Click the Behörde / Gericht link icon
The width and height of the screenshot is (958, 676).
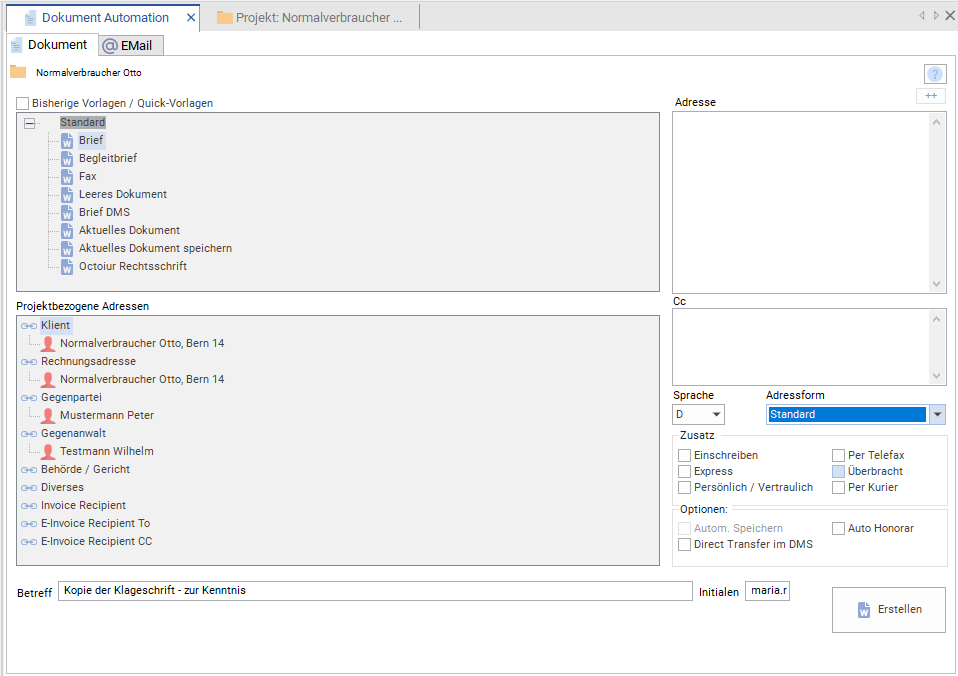point(29,470)
